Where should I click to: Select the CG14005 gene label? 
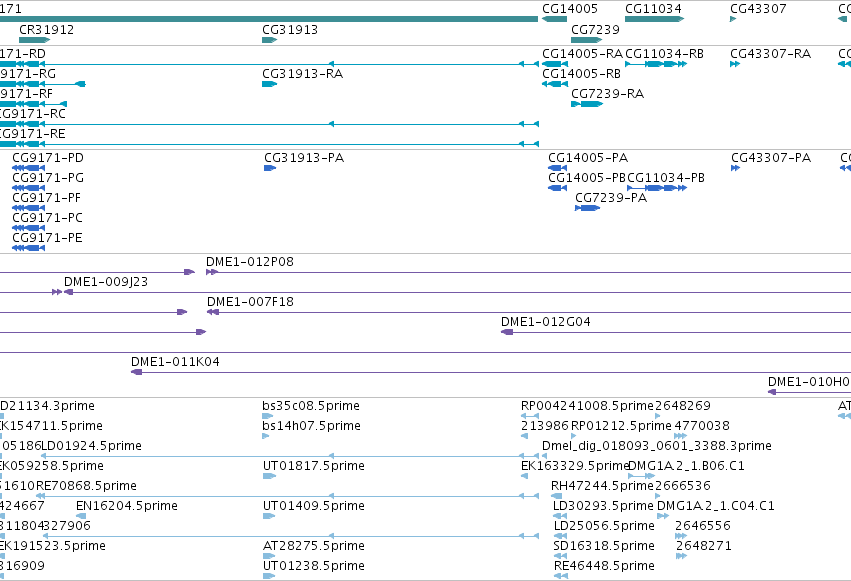(x=570, y=9)
